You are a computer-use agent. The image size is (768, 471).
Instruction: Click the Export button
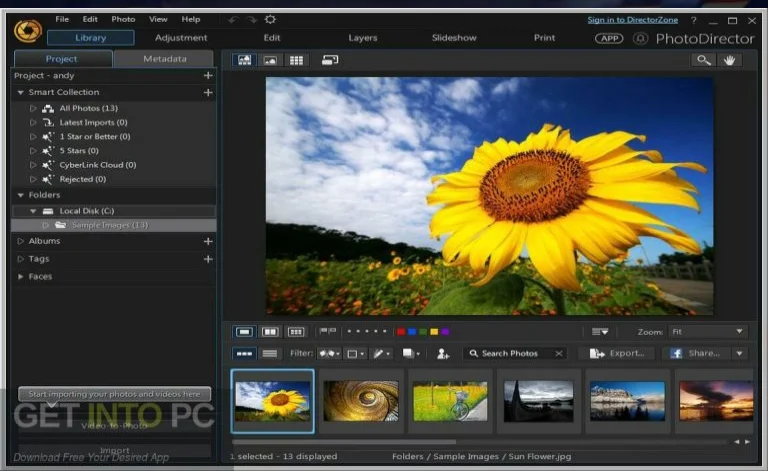coord(617,353)
